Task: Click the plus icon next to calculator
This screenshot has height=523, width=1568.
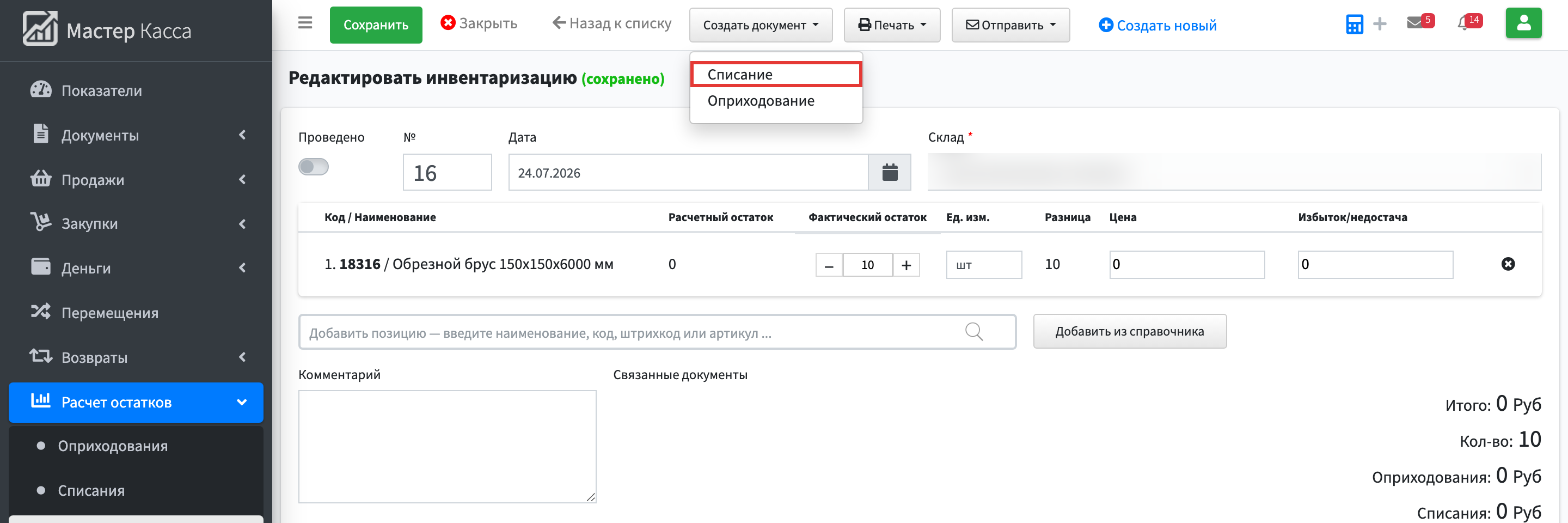Action: [x=1380, y=24]
